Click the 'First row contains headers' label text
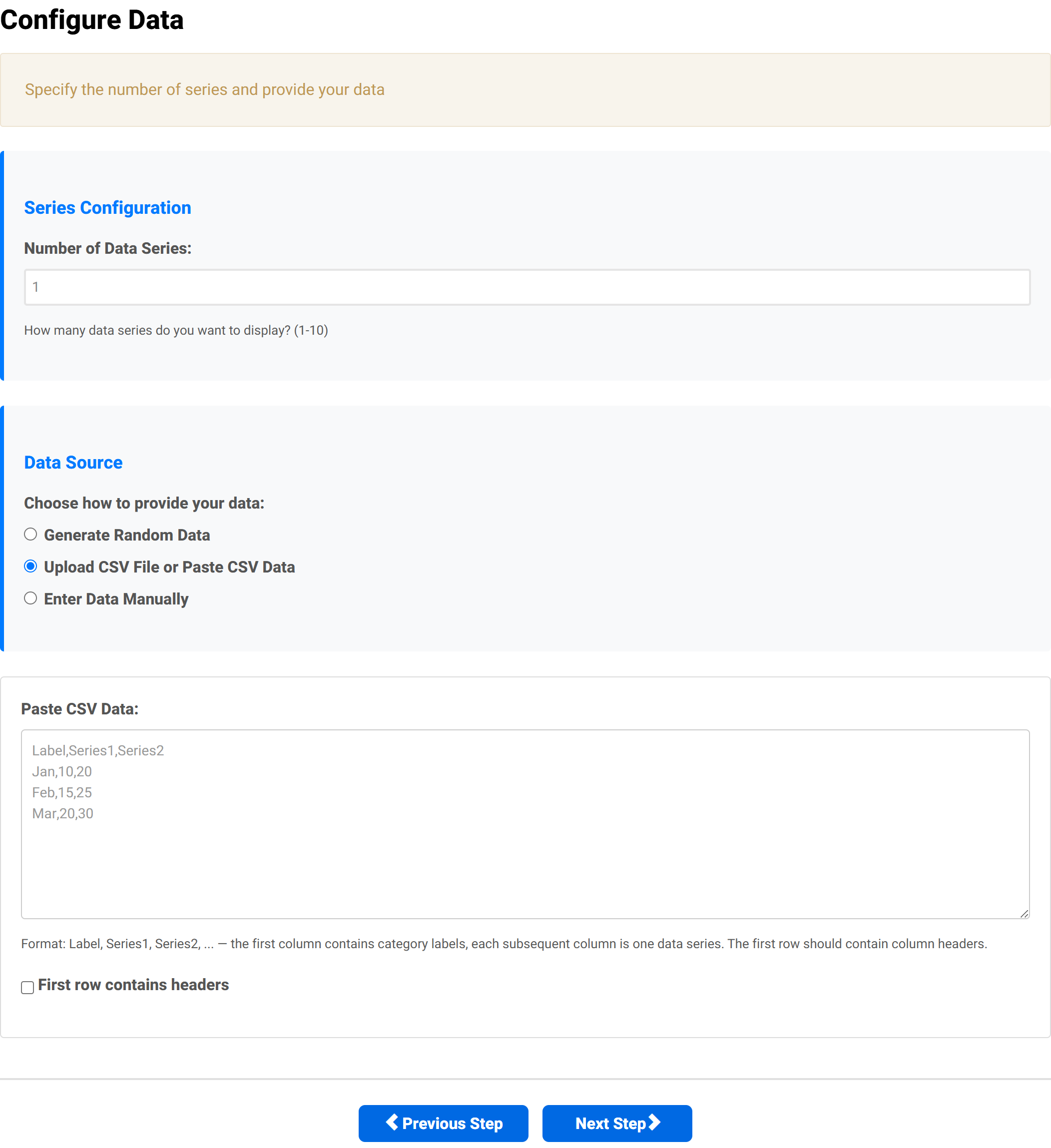 point(133,985)
